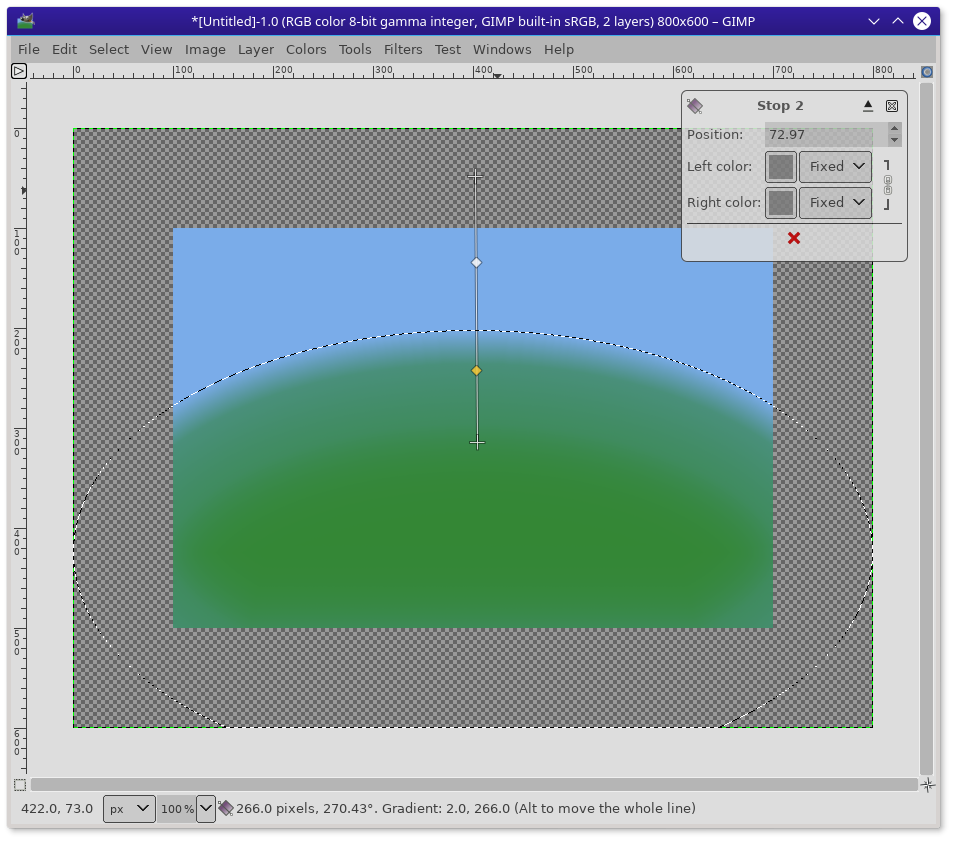Click the eject icon in Stop 2 panel
Screen dimensions: 953x841
click(868, 106)
